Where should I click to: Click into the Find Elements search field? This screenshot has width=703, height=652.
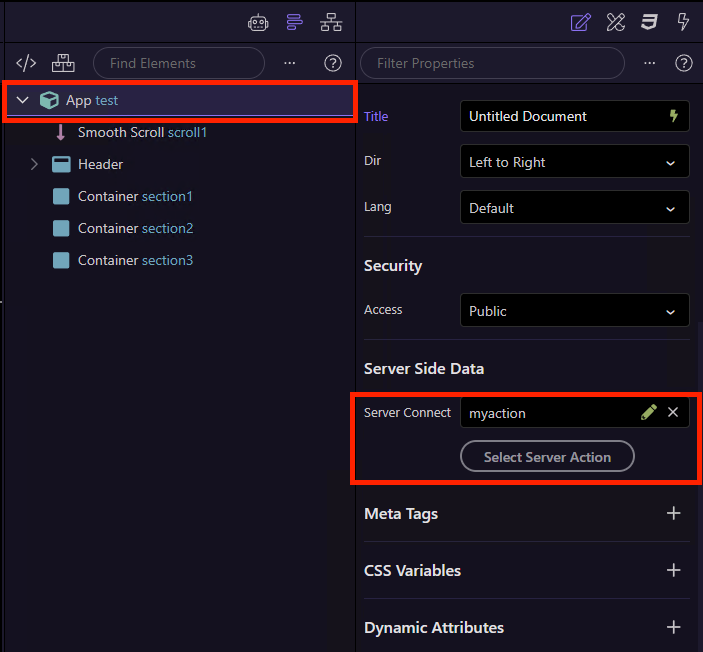point(178,63)
